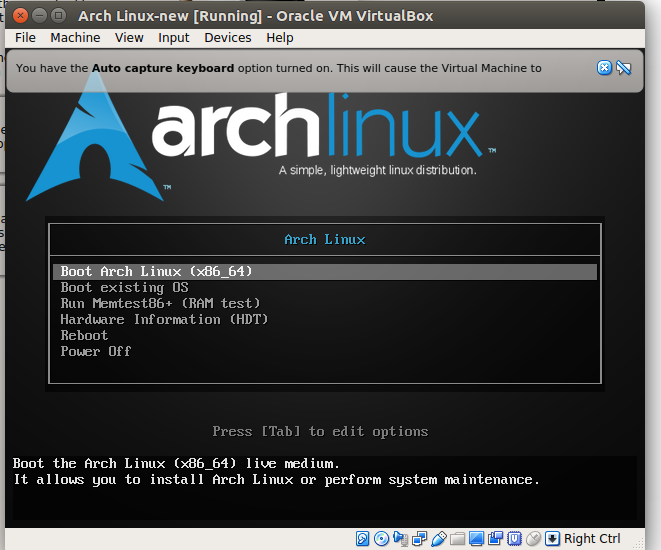The width and height of the screenshot is (661, 550).
Task: Select Boot Arch Linux (x86_64) entry
Action: (x=325, y=271)
